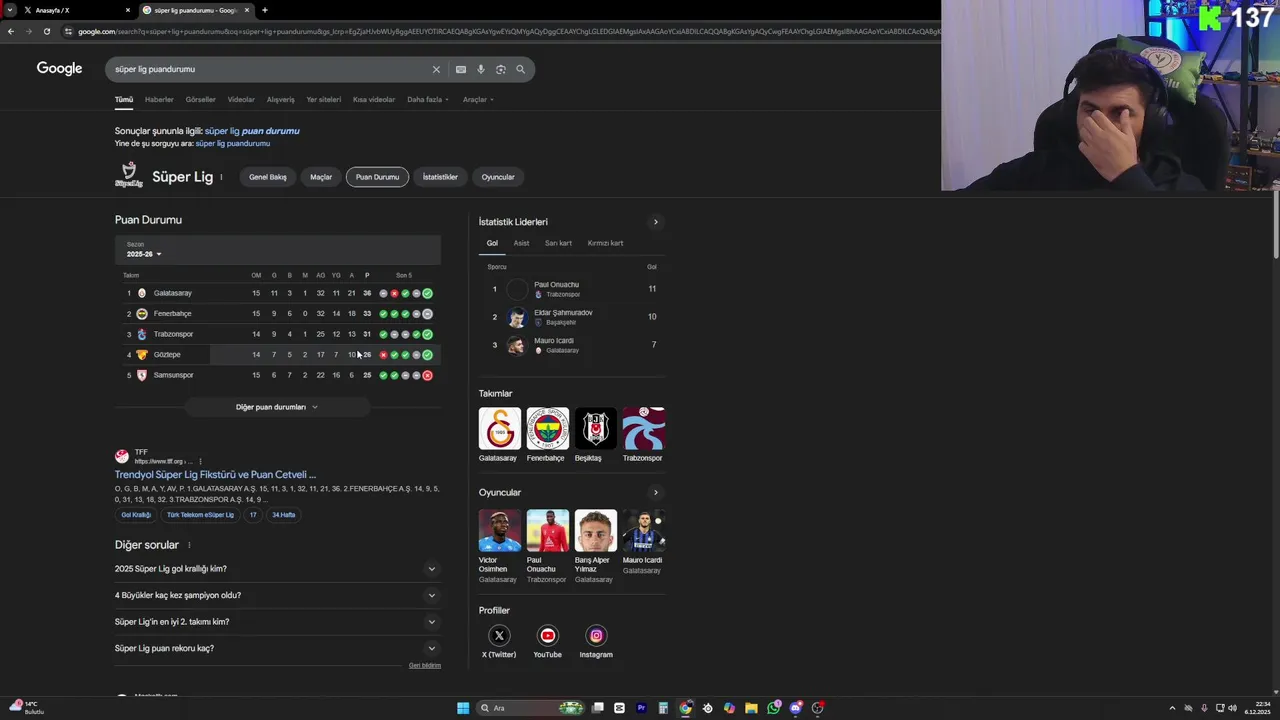1280x720 pixels.
Task: Select the Göztepe row in standings
Action: (277, 355)
